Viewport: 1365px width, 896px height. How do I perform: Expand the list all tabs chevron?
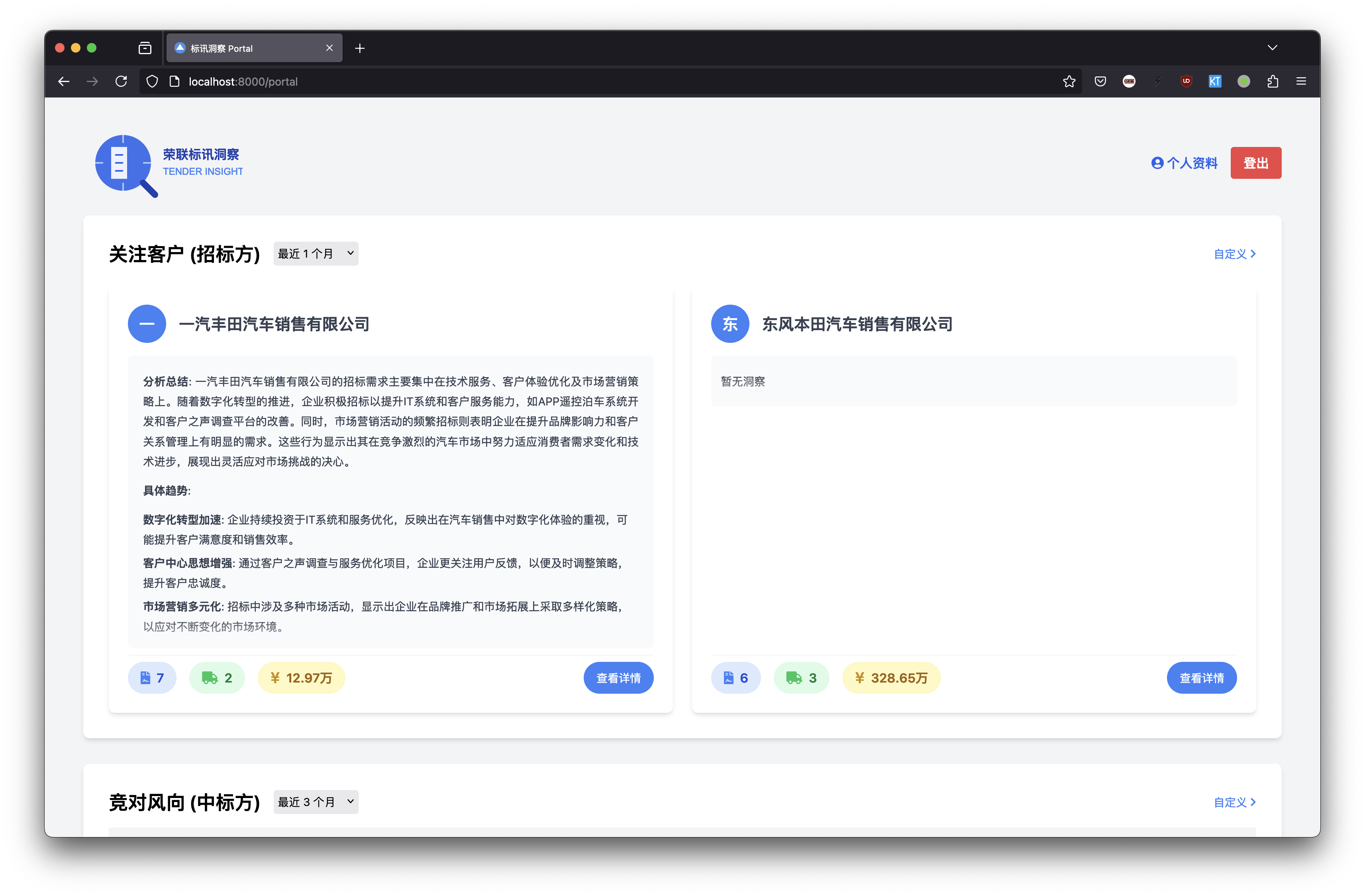[x=1272, y=47]
